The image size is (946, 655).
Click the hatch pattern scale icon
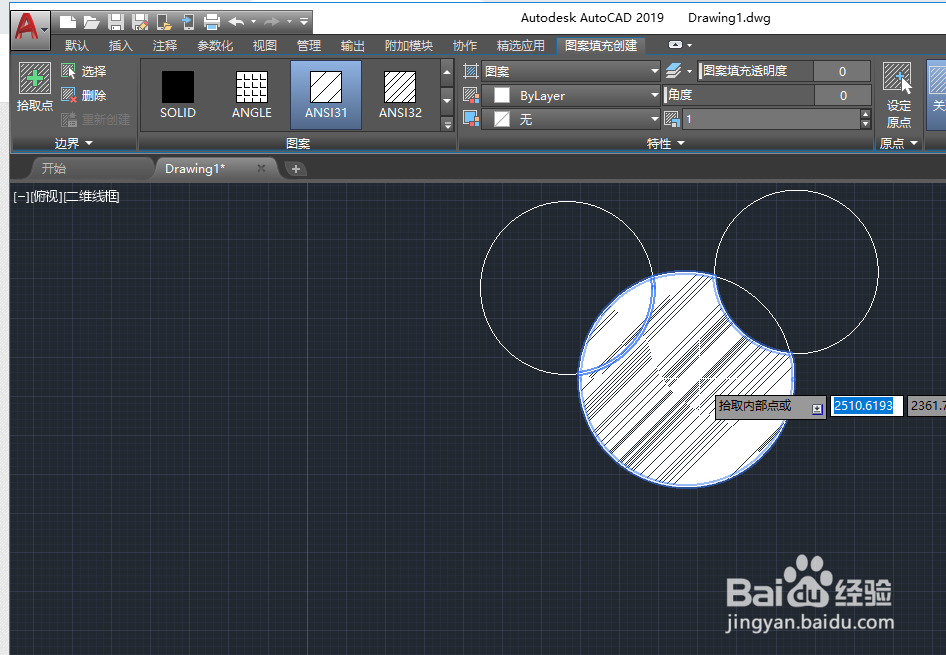(x=671, y=119)
